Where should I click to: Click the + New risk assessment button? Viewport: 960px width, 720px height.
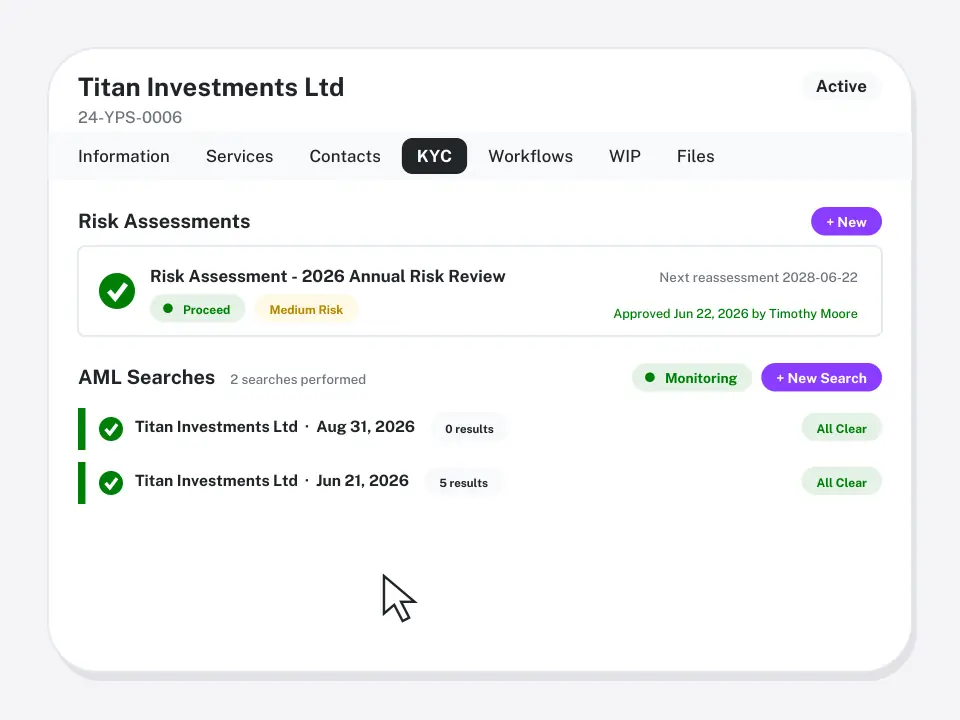click(846, 222)
